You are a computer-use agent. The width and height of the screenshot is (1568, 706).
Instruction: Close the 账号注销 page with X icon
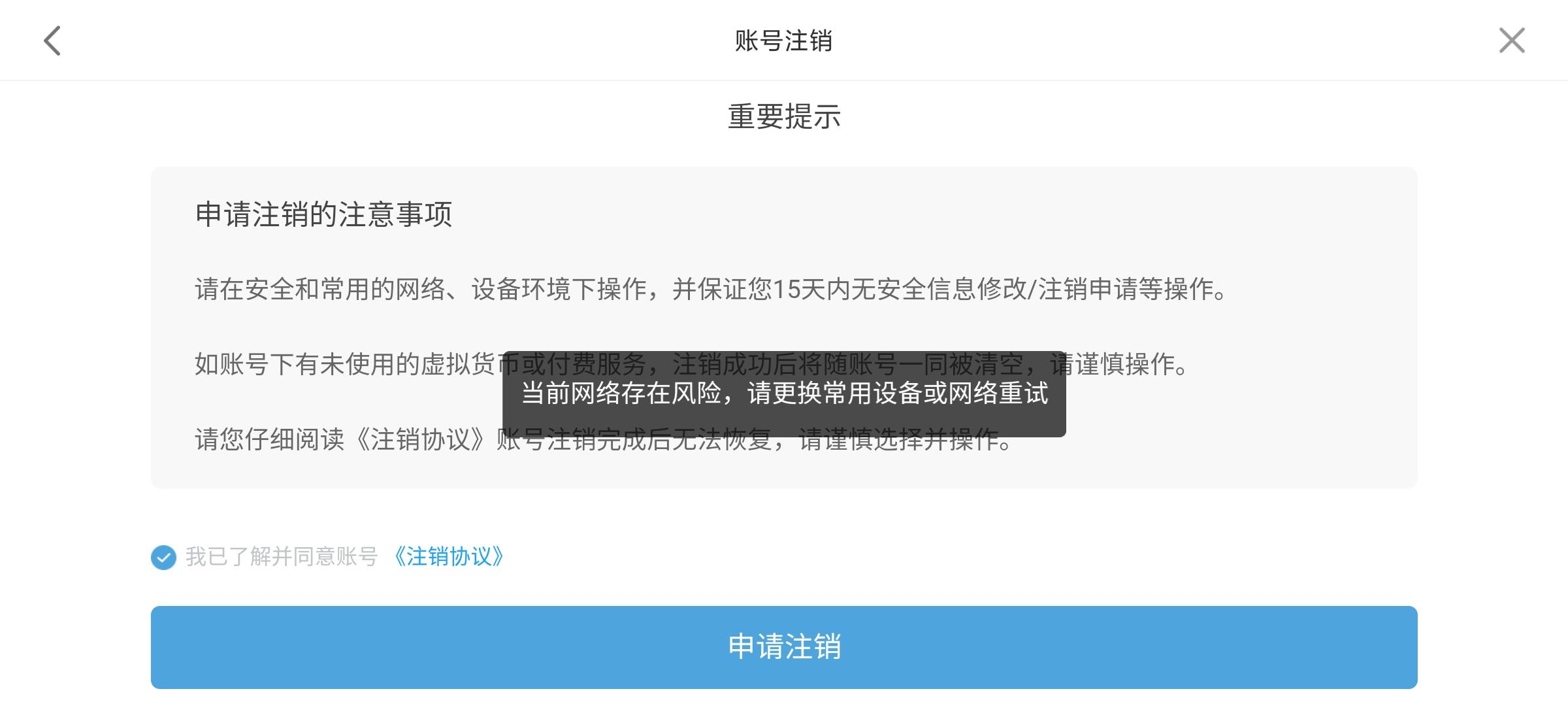(x=1512, y=41)
